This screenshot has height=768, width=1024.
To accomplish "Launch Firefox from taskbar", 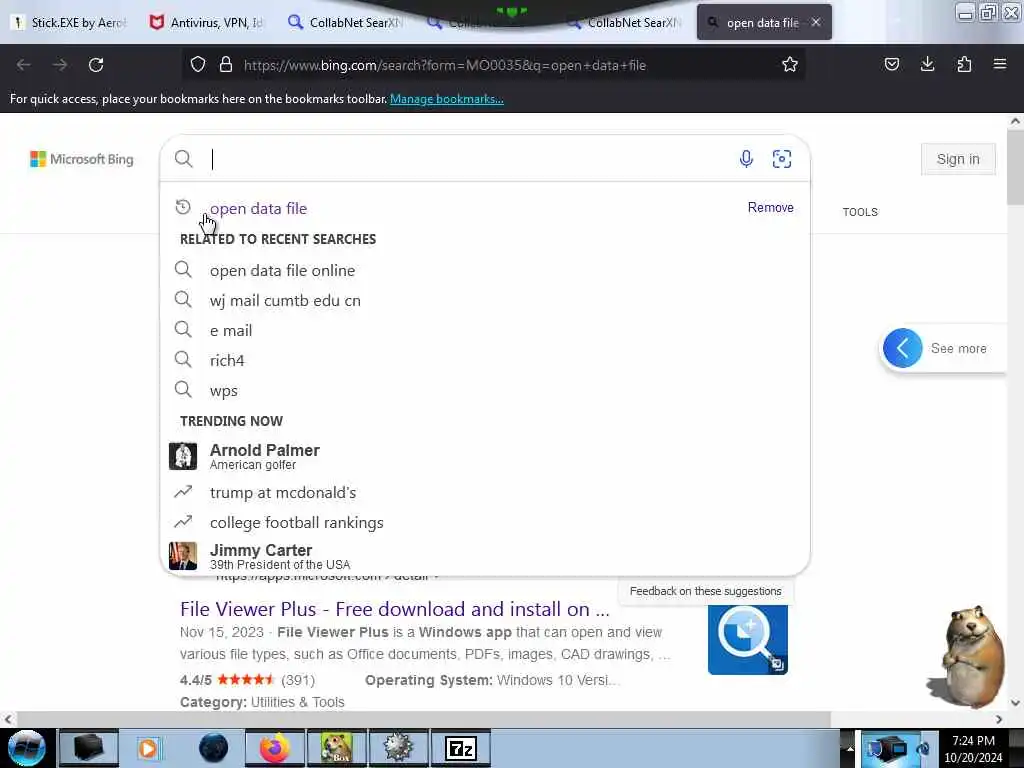I will point(274,748).
